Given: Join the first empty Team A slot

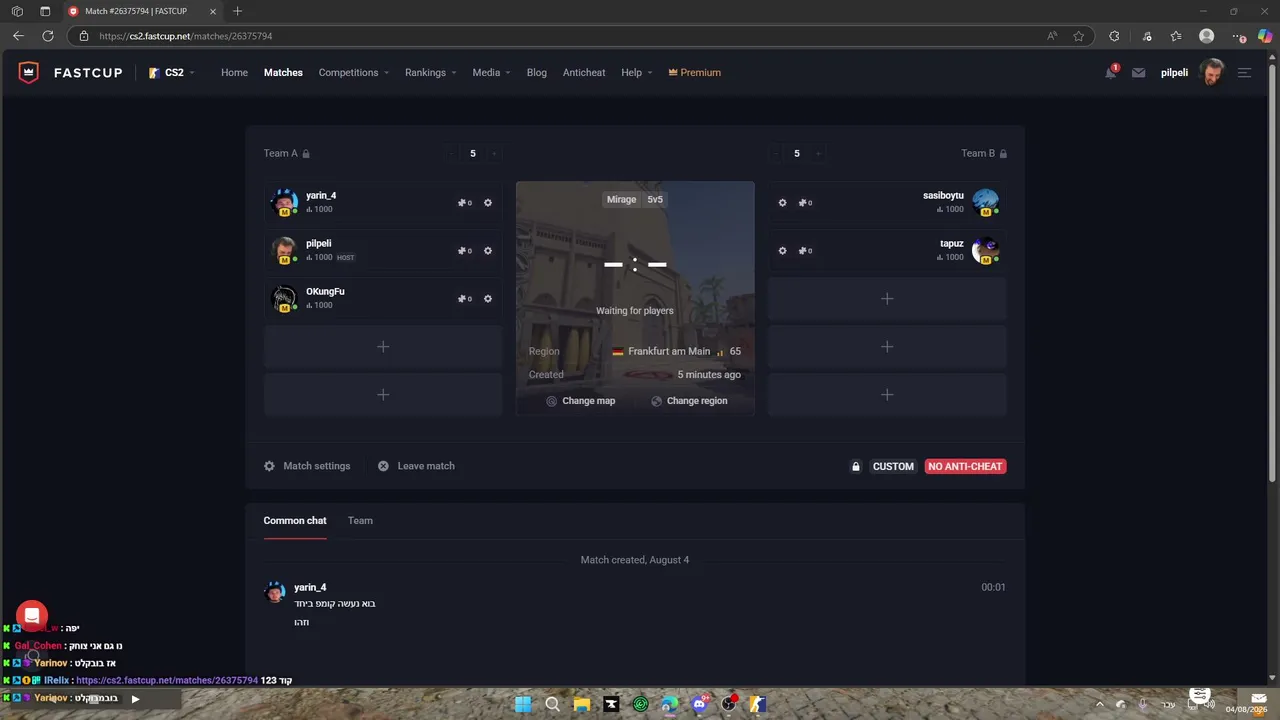Looking at the screenshot, I should [383, 347].
